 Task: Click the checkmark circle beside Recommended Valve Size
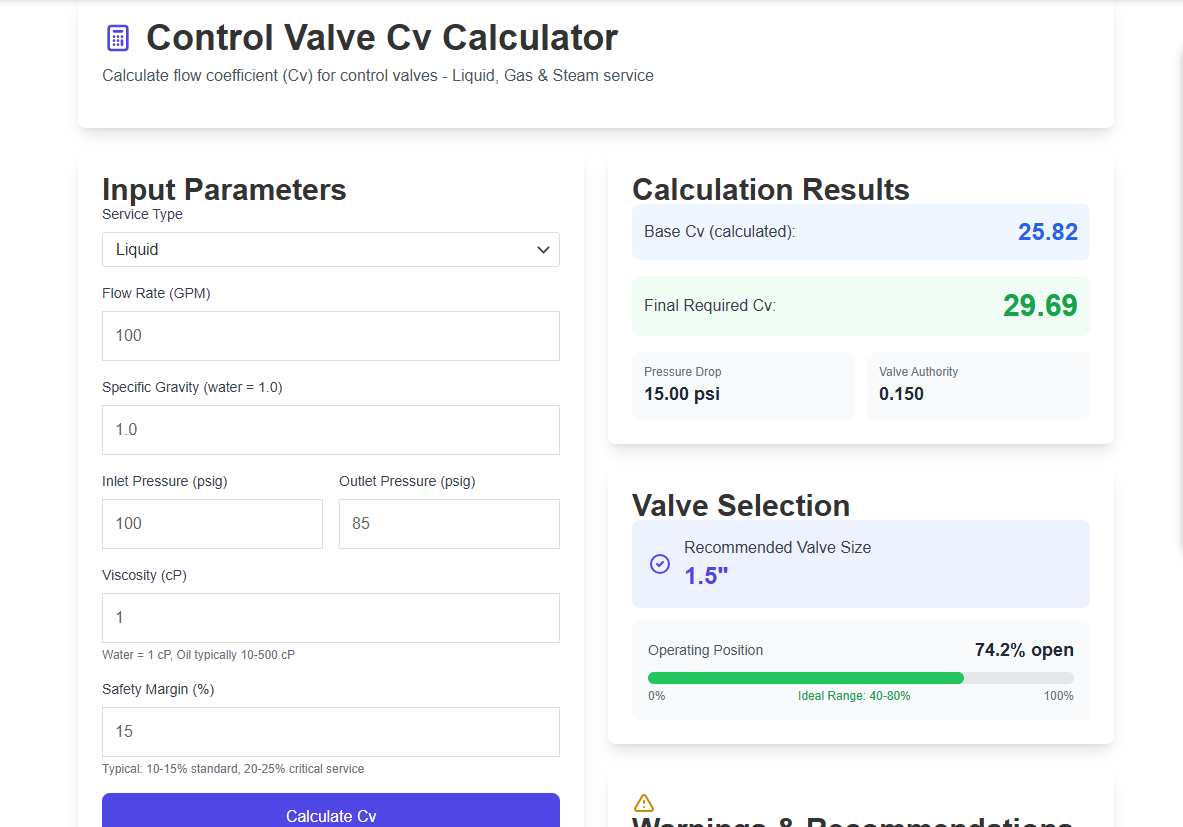pos(659,563)
